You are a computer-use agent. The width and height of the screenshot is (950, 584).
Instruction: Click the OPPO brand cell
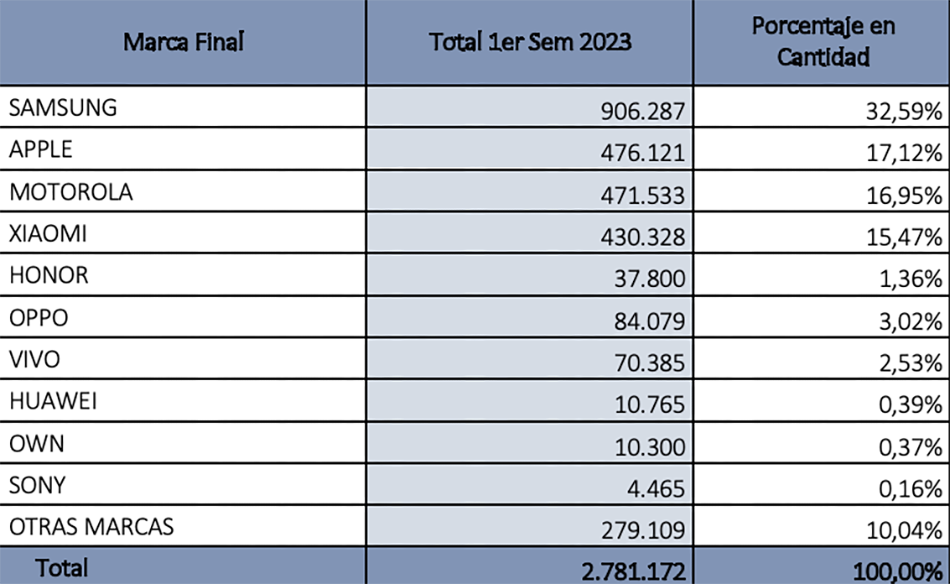pyautogui.click(x=183, y=317)
